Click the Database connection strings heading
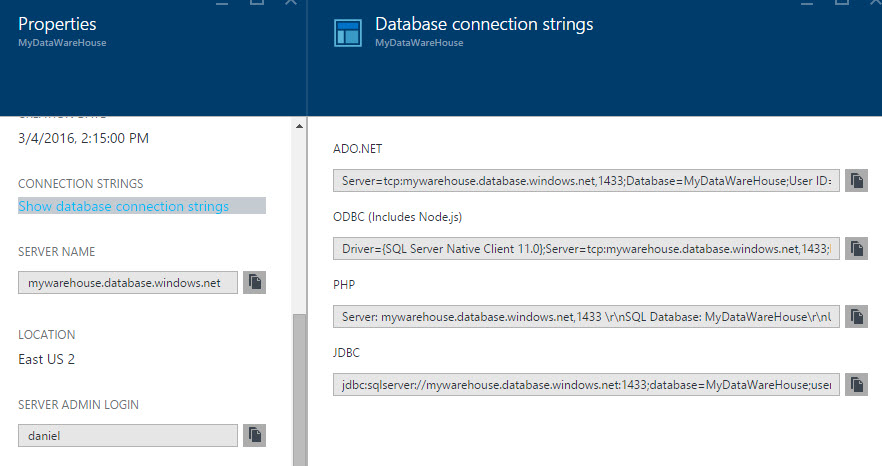Screen dimensions: 882x466 coord(483,23)
